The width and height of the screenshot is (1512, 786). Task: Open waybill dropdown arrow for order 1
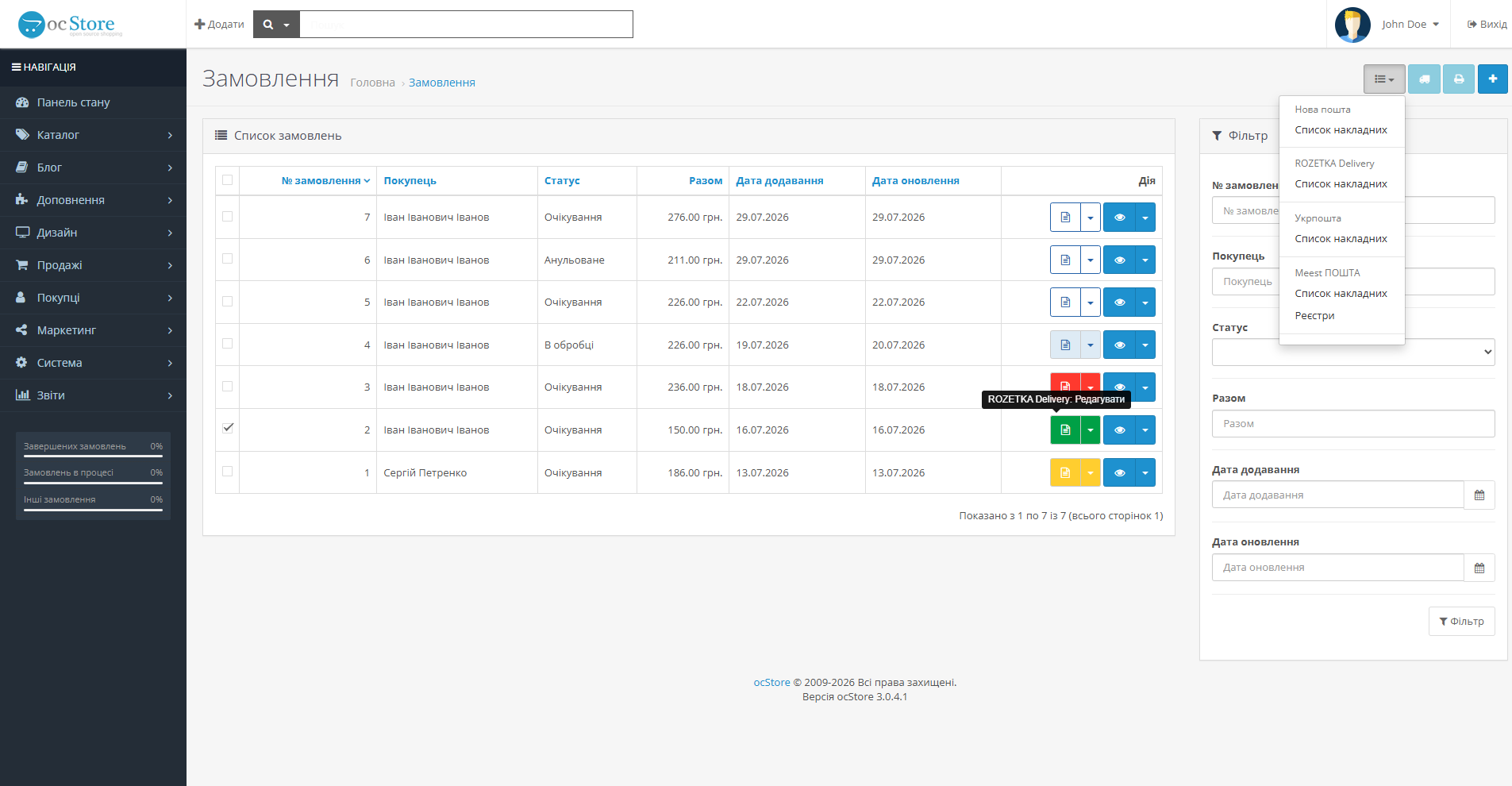point(1091,473)
